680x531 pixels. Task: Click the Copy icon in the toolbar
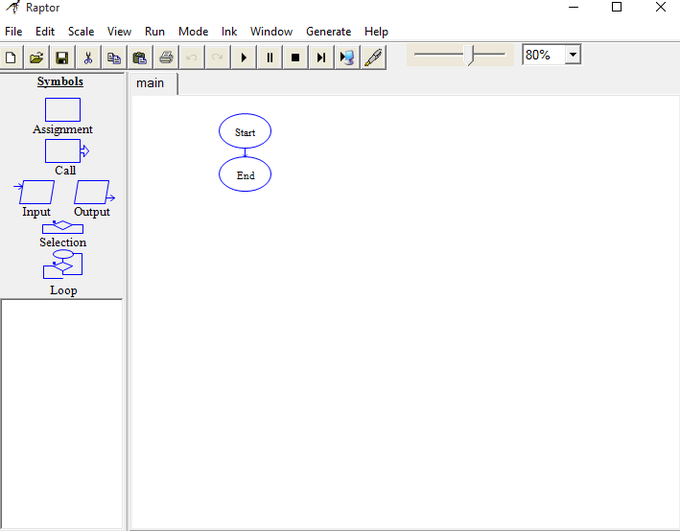point(114,58)
